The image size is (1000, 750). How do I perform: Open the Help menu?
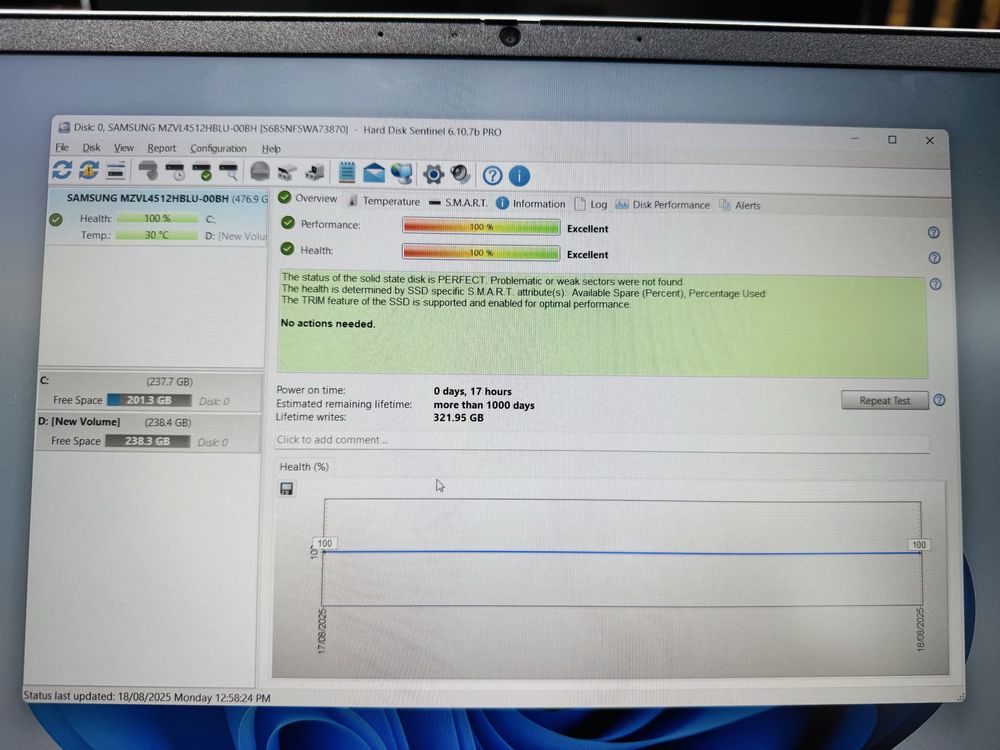[271, 149]
